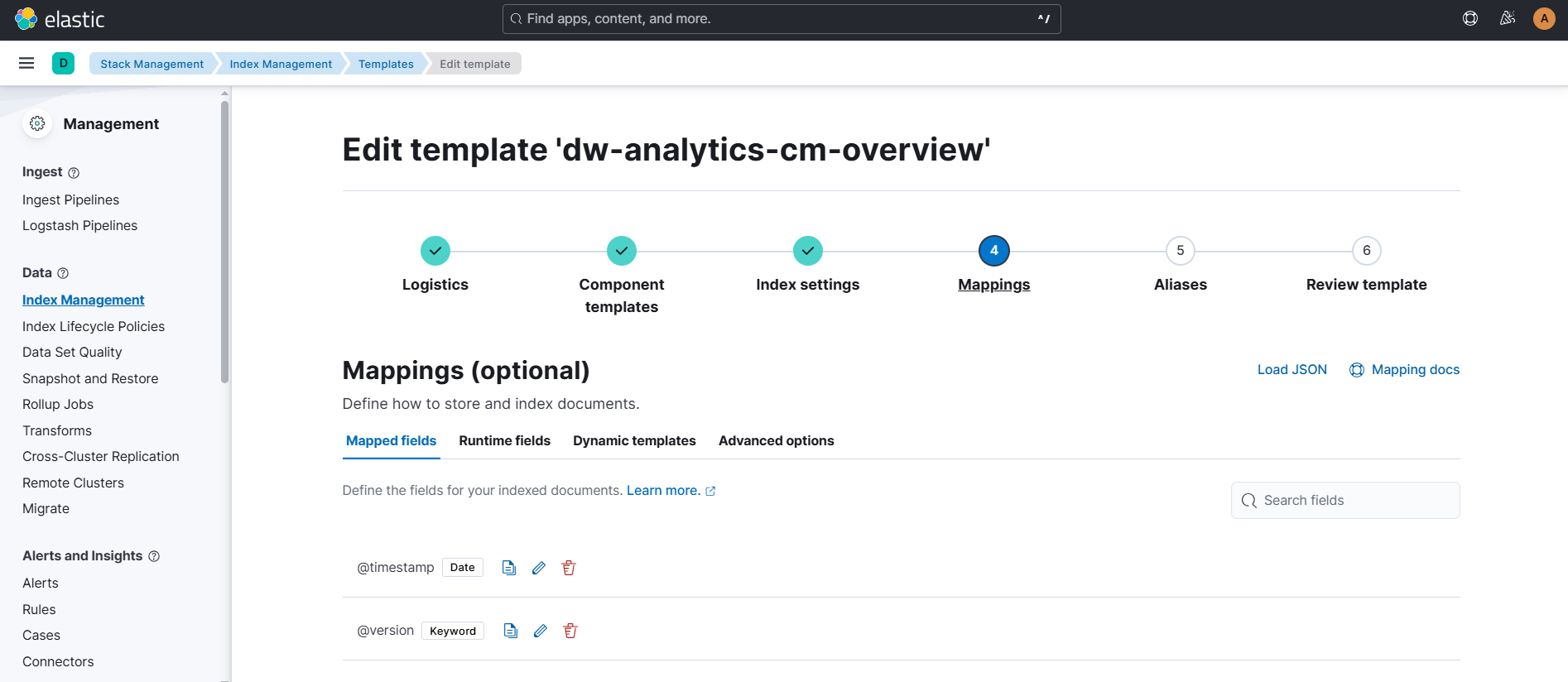The width and height of the screenshot is (1568, 682).
Task: Click the Keyword type badge
Action: point(453,631)
